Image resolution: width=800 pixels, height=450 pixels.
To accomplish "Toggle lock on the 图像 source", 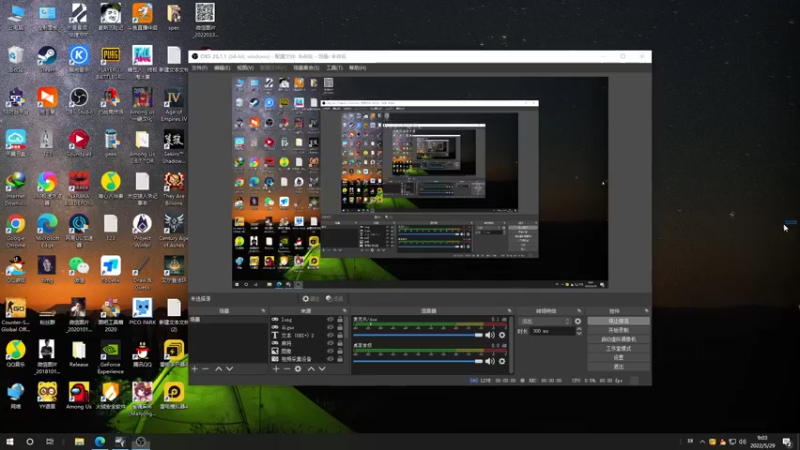I will point(340,351).
